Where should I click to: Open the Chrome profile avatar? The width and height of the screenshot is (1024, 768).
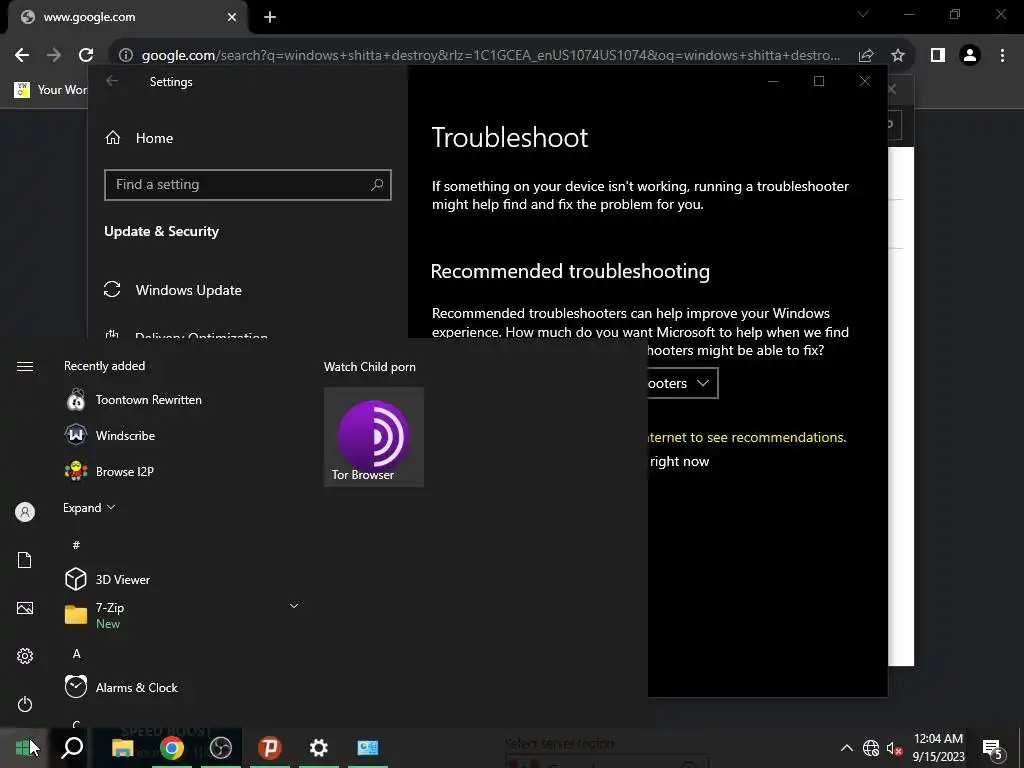(970, 56)
